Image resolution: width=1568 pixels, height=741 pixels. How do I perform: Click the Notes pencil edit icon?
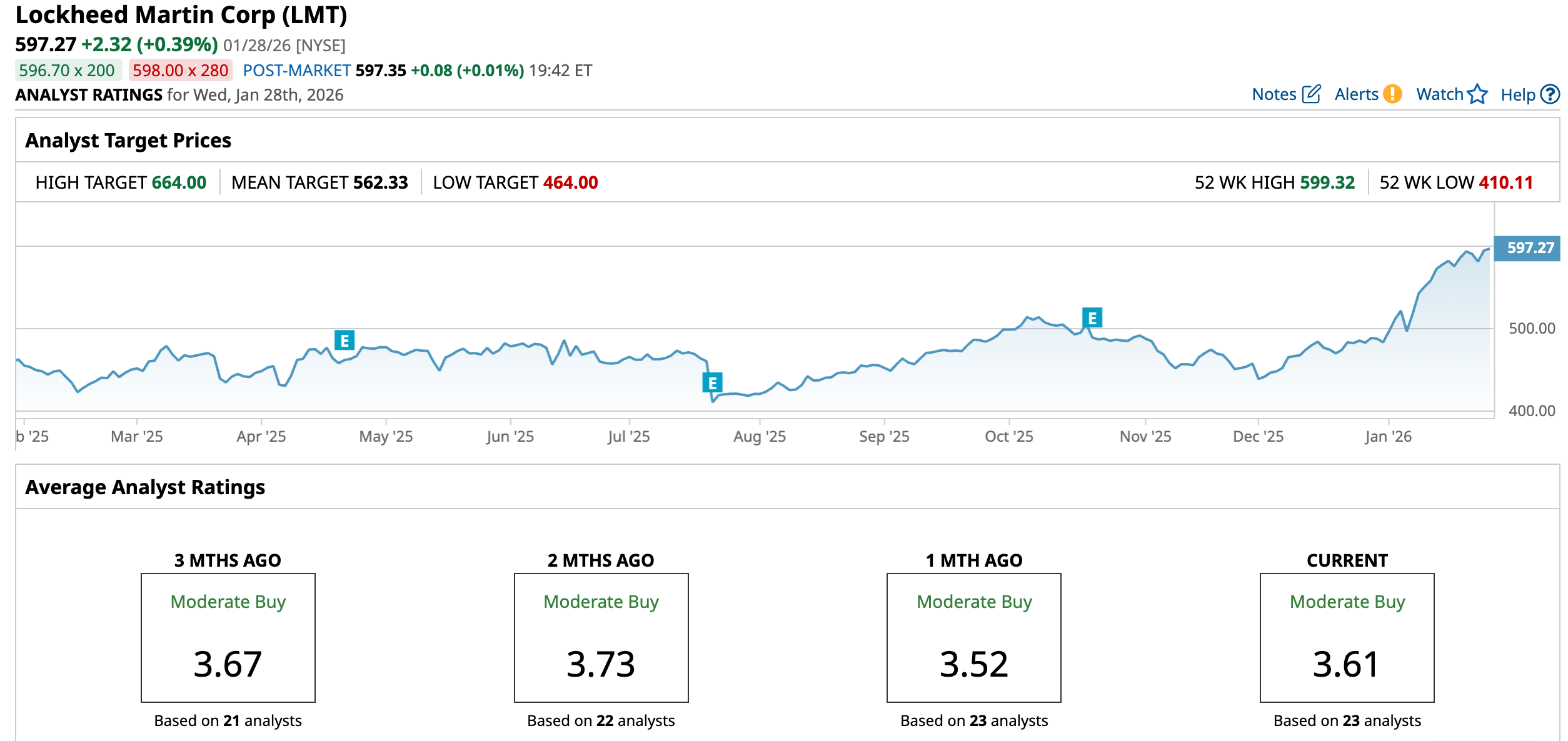tap(1311, 94)
